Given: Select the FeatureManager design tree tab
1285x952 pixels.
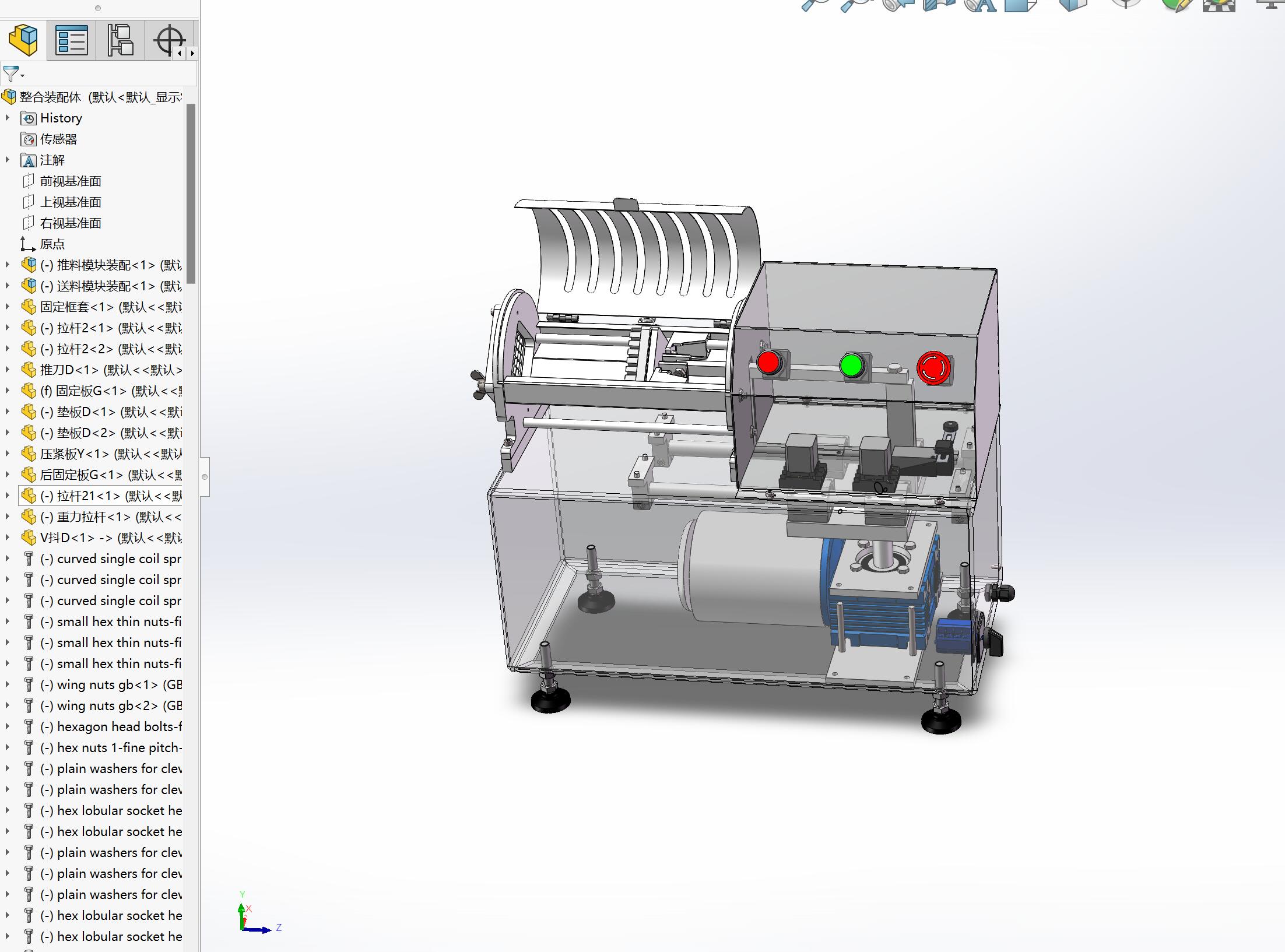Looking at the screenshot, I should 23,40.
